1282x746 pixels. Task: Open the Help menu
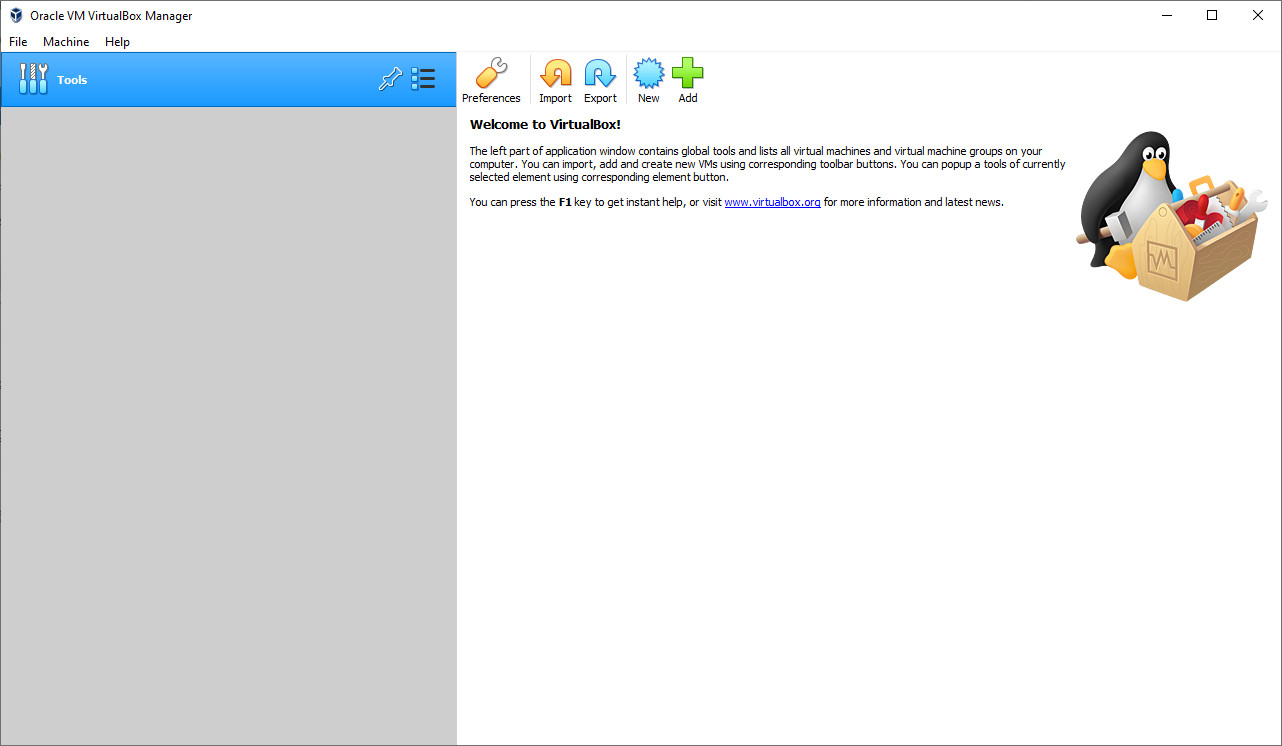click(117, 42)
